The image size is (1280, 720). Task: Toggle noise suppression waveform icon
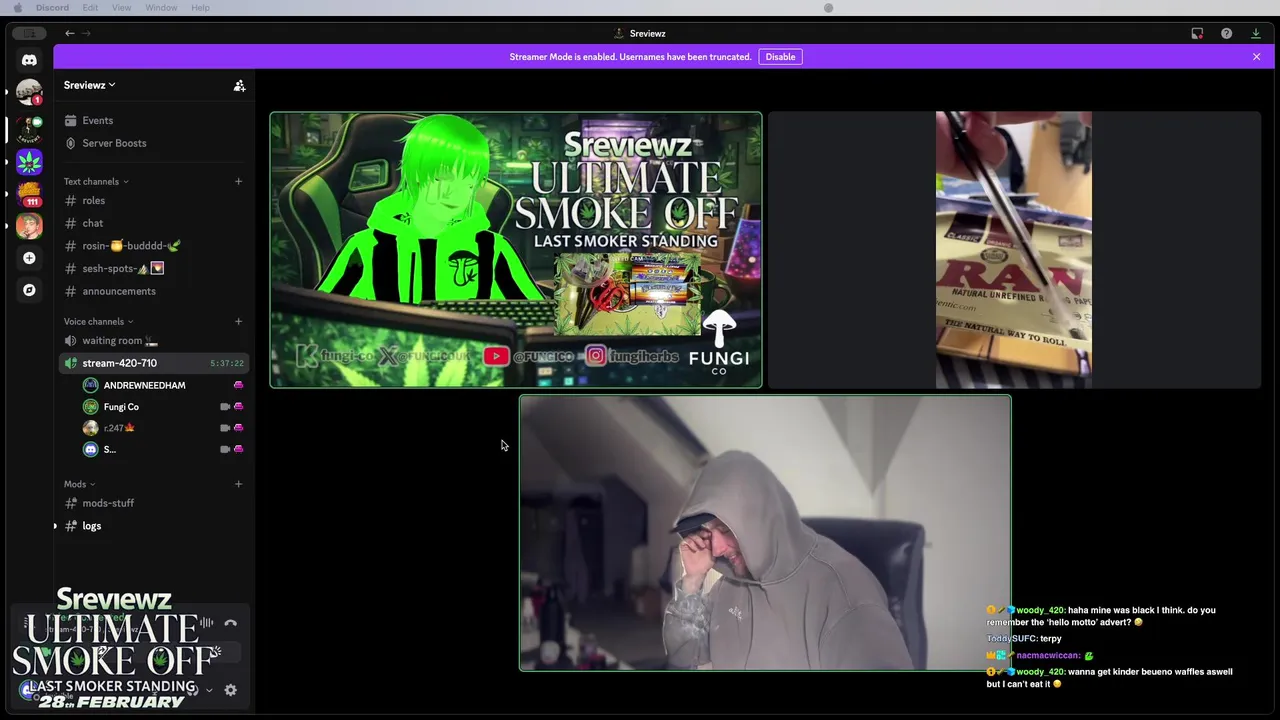click(x=206, y=623)
